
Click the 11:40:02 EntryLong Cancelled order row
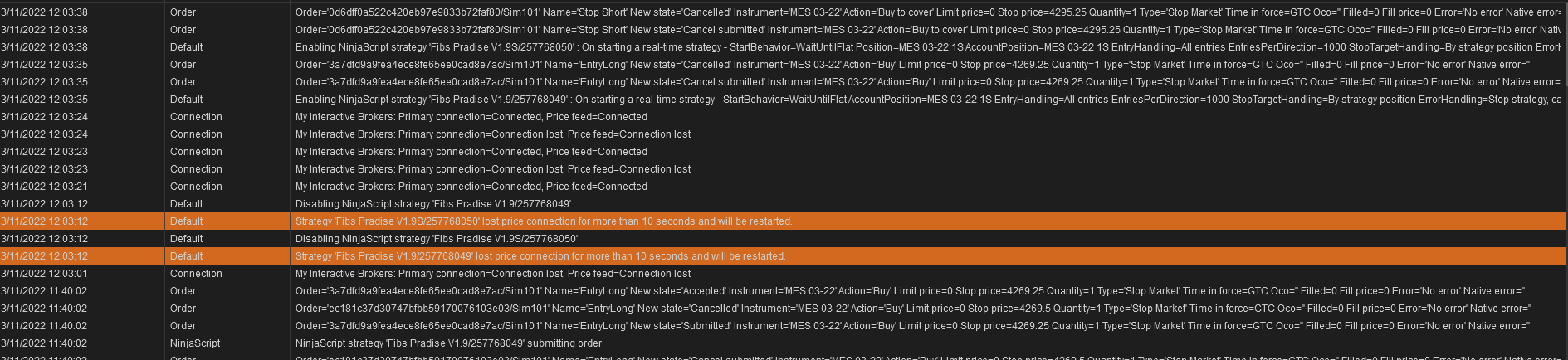[581, 309]
